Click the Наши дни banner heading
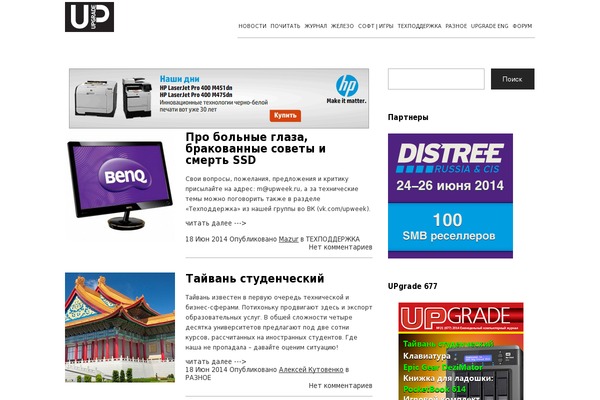600x400 pixels. (179, 79)
